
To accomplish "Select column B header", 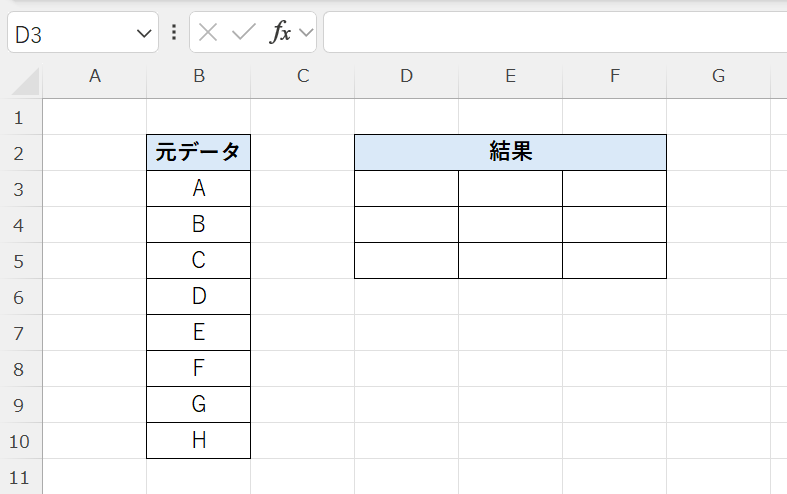I will [x=199, y=76].
